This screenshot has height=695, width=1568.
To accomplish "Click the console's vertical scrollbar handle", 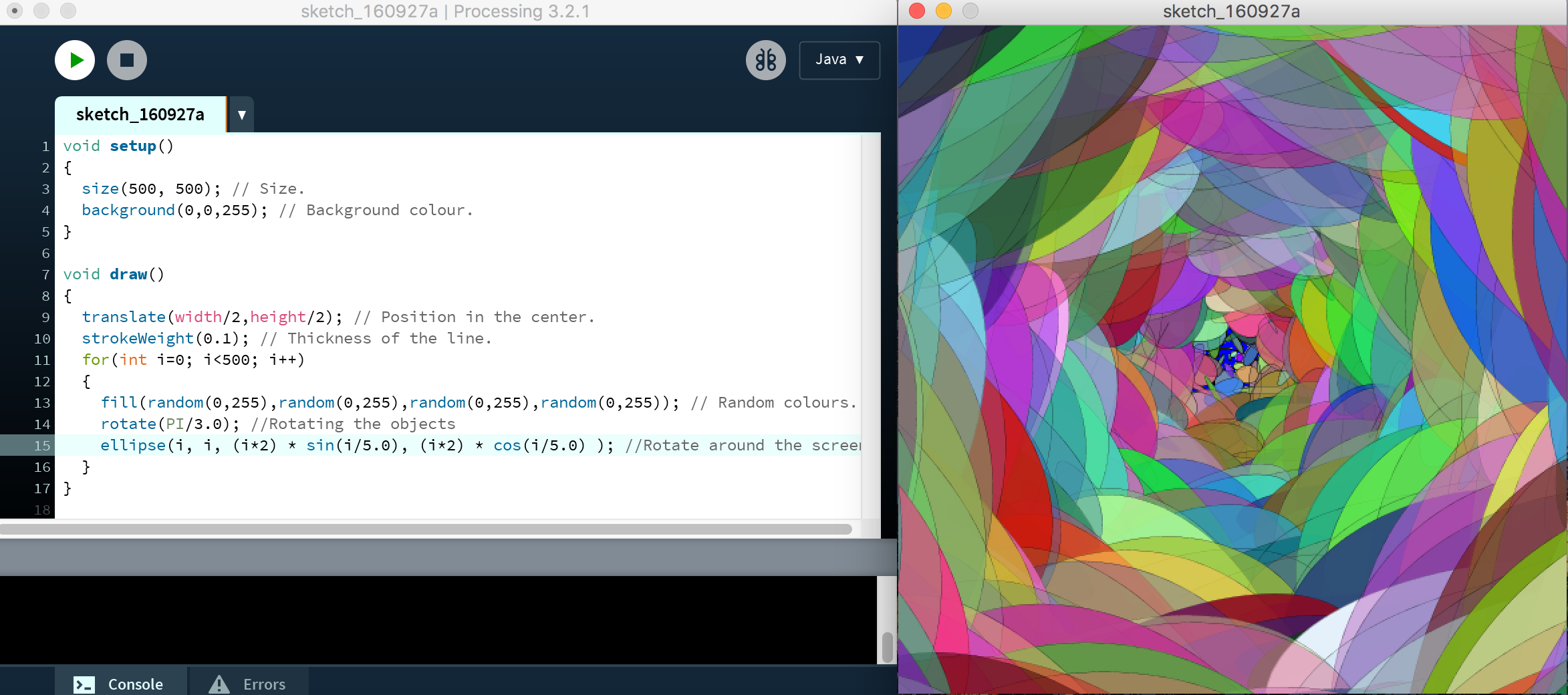I will pos(887,646).
